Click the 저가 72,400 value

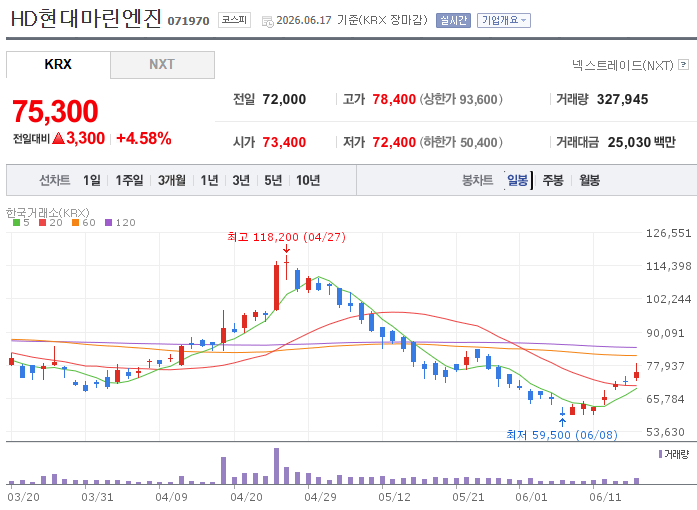pos(394,142)
